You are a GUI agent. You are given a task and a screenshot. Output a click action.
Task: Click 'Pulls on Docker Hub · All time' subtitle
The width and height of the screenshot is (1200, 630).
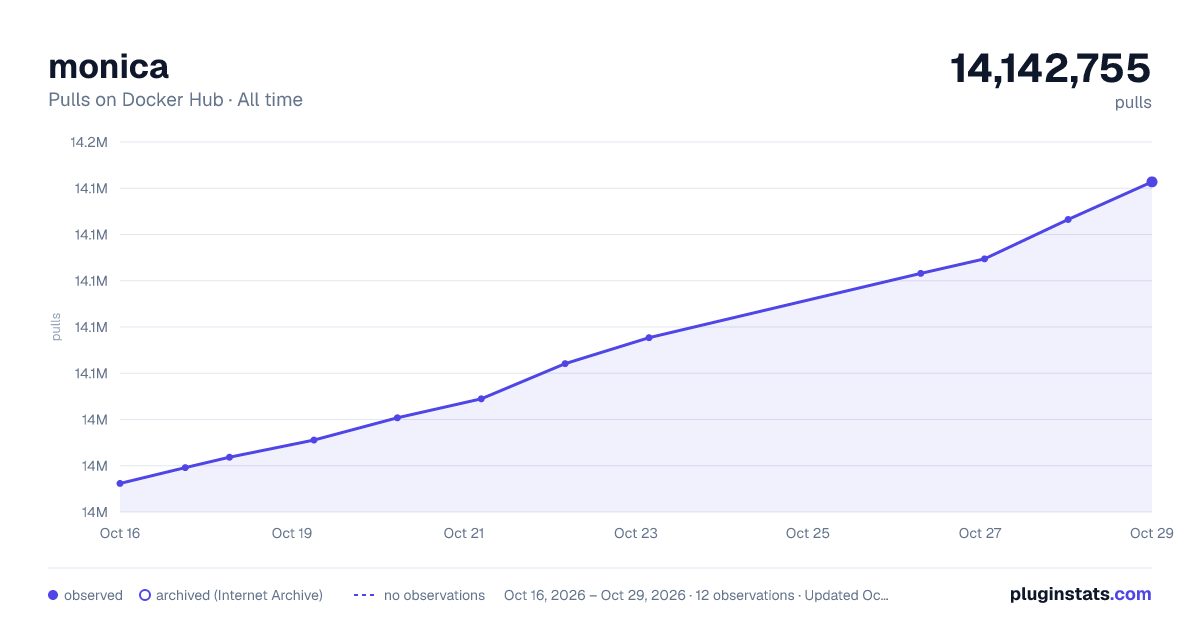tap(175, 100)
